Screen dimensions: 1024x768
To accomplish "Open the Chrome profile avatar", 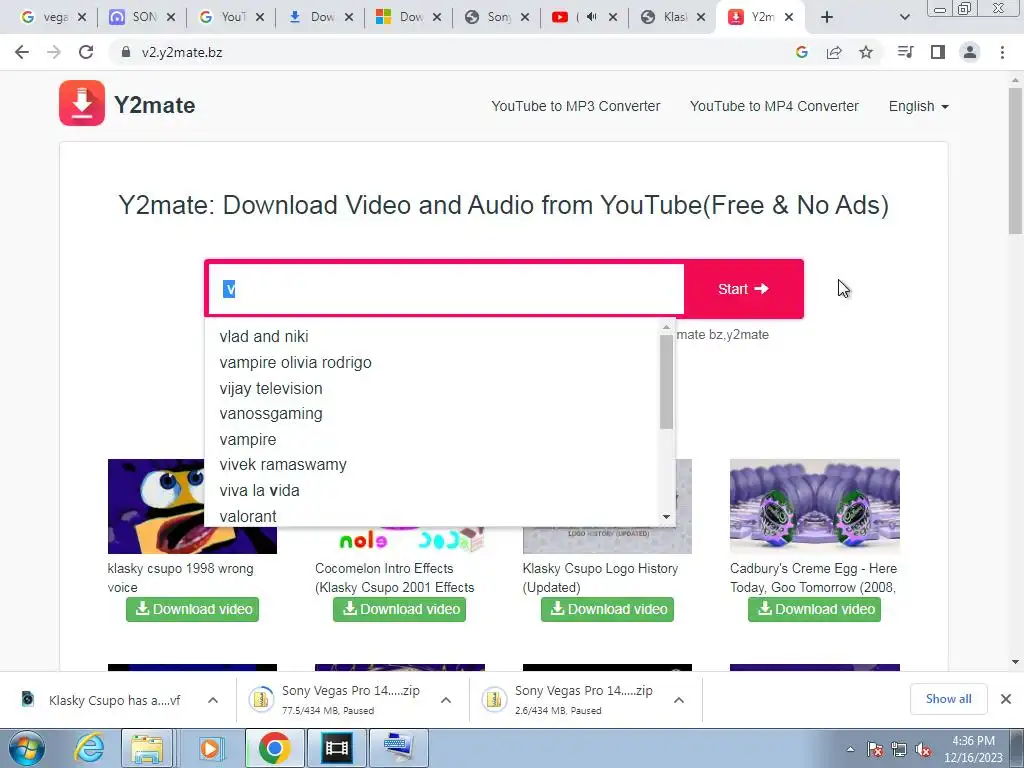I will pyautogui.click(x=970, y=52).
